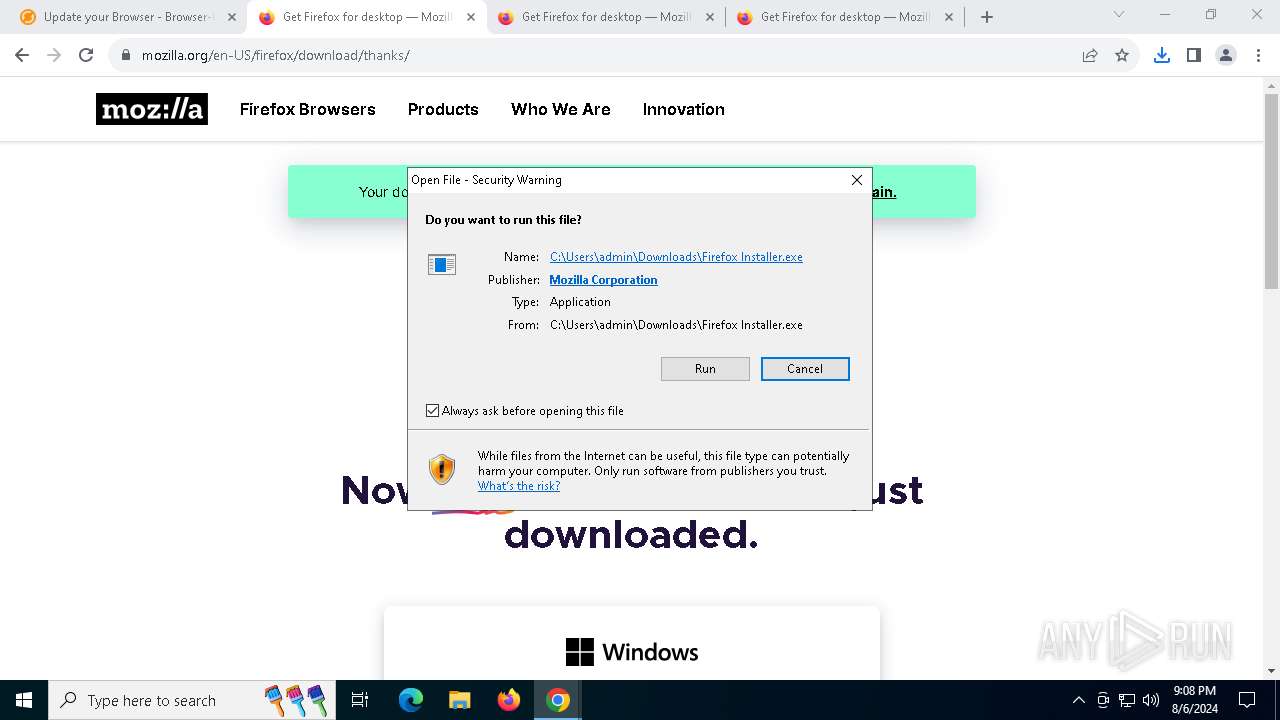1280x720 pixels.
Task: Click Cancel in security warning dialog
Action: [x=805, y=369]
